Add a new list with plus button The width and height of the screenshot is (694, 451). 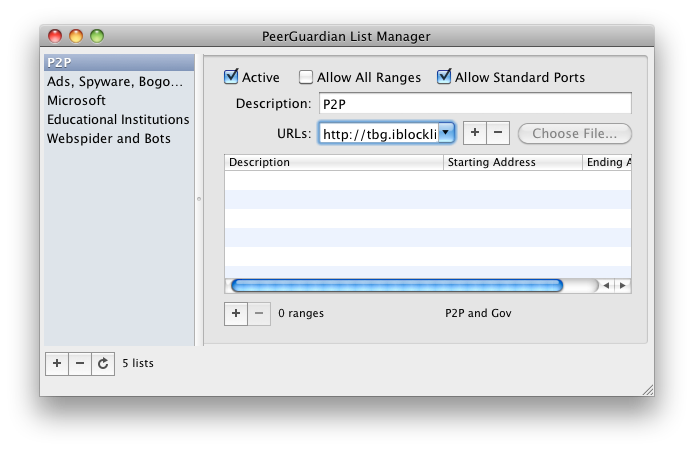pos(57,364)
